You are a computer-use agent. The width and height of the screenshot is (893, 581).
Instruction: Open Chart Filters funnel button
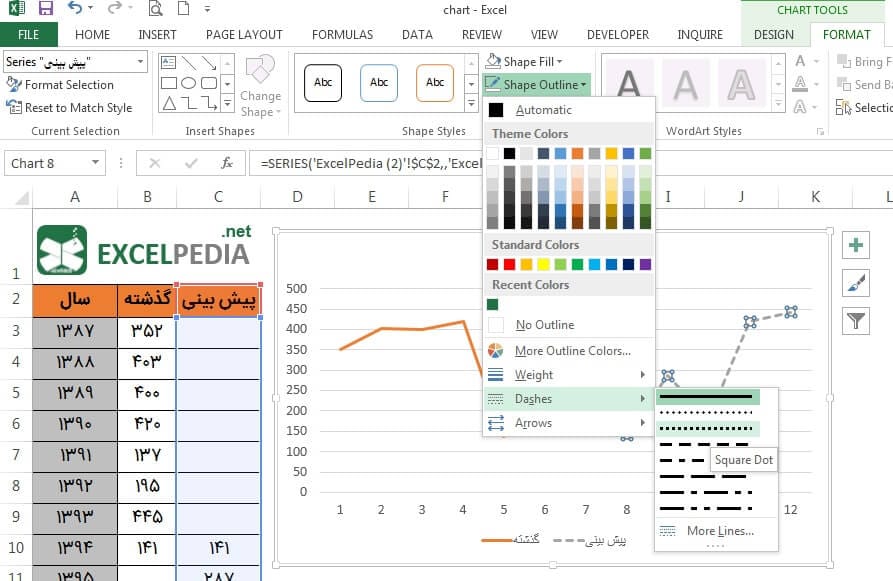click(x=855, y=321)
